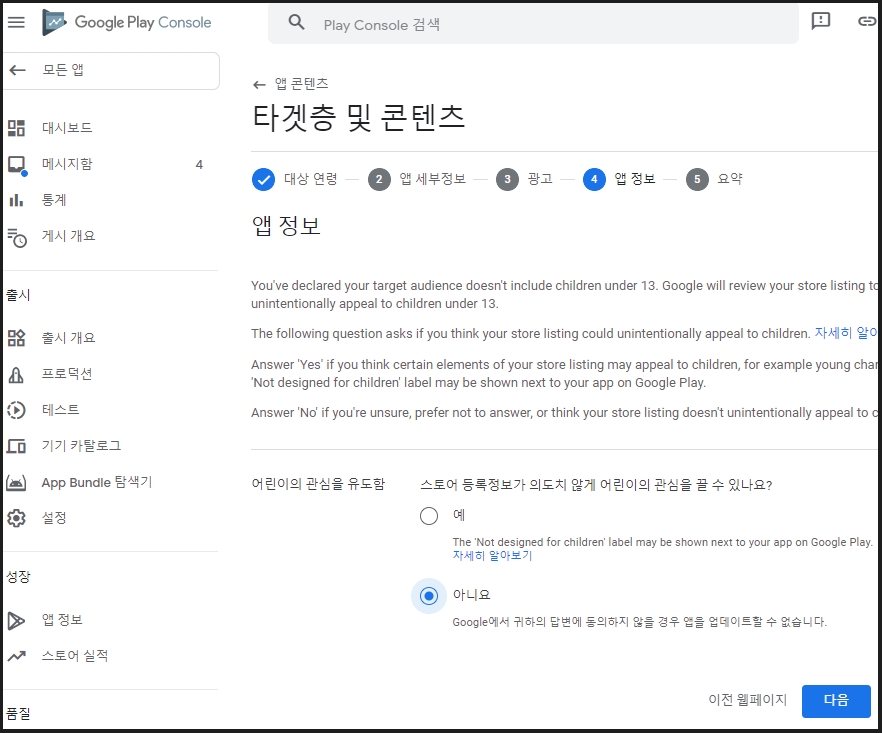The image size is (882, 733).
Task: Click the 대시보드 dashboard icon
Action: pyautogui.click(x=16, y=128)
